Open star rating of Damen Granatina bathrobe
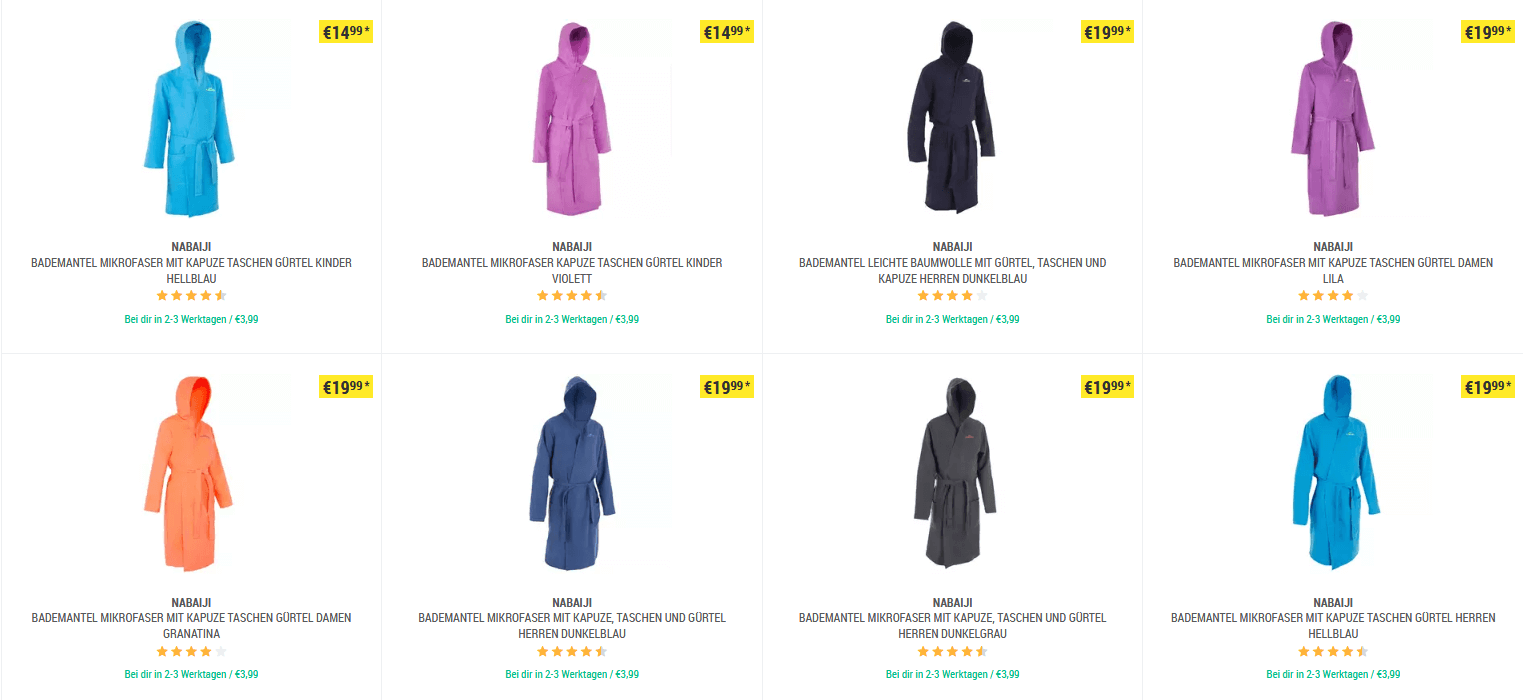 [191, 651]
